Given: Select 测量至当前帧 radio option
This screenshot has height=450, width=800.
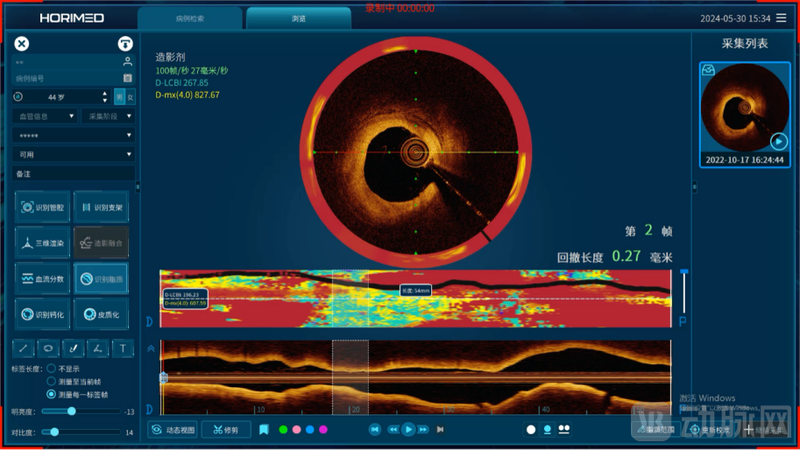Looking at the screenshot, I should 52,381.
